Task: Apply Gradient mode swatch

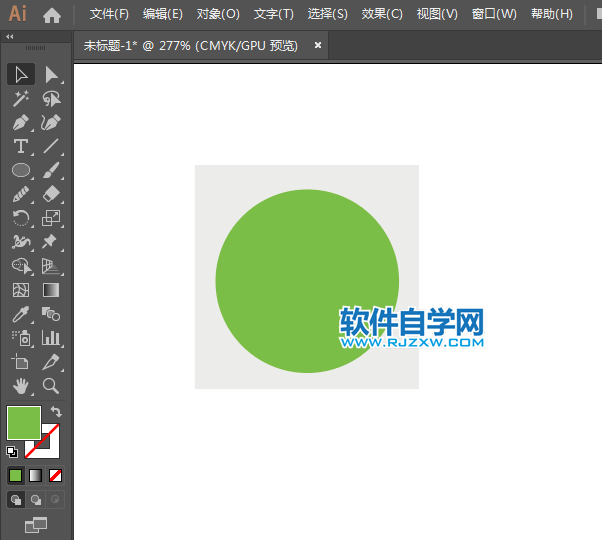Action: [35, 476]
